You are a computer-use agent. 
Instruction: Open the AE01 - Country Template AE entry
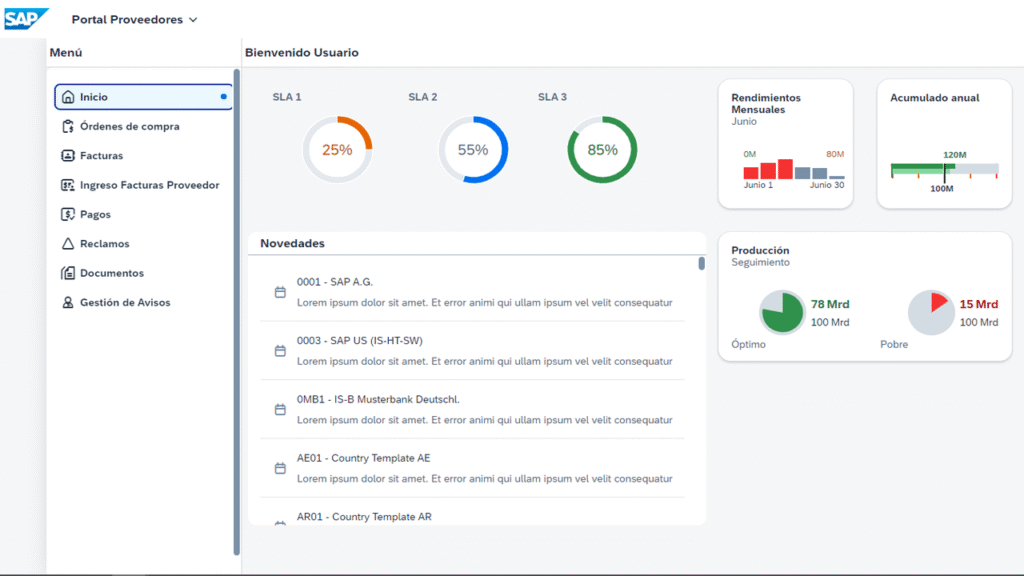click(363, 458)
